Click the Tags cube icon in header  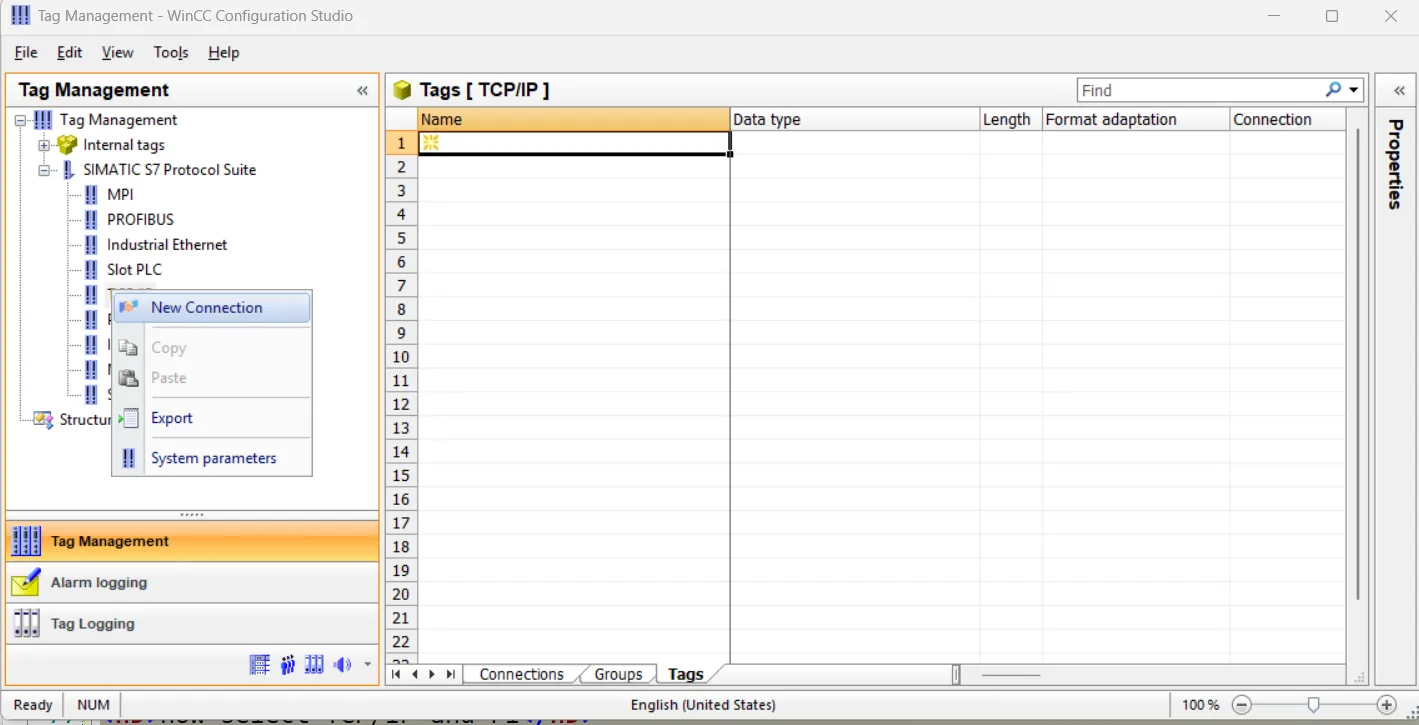click(402, 90)
